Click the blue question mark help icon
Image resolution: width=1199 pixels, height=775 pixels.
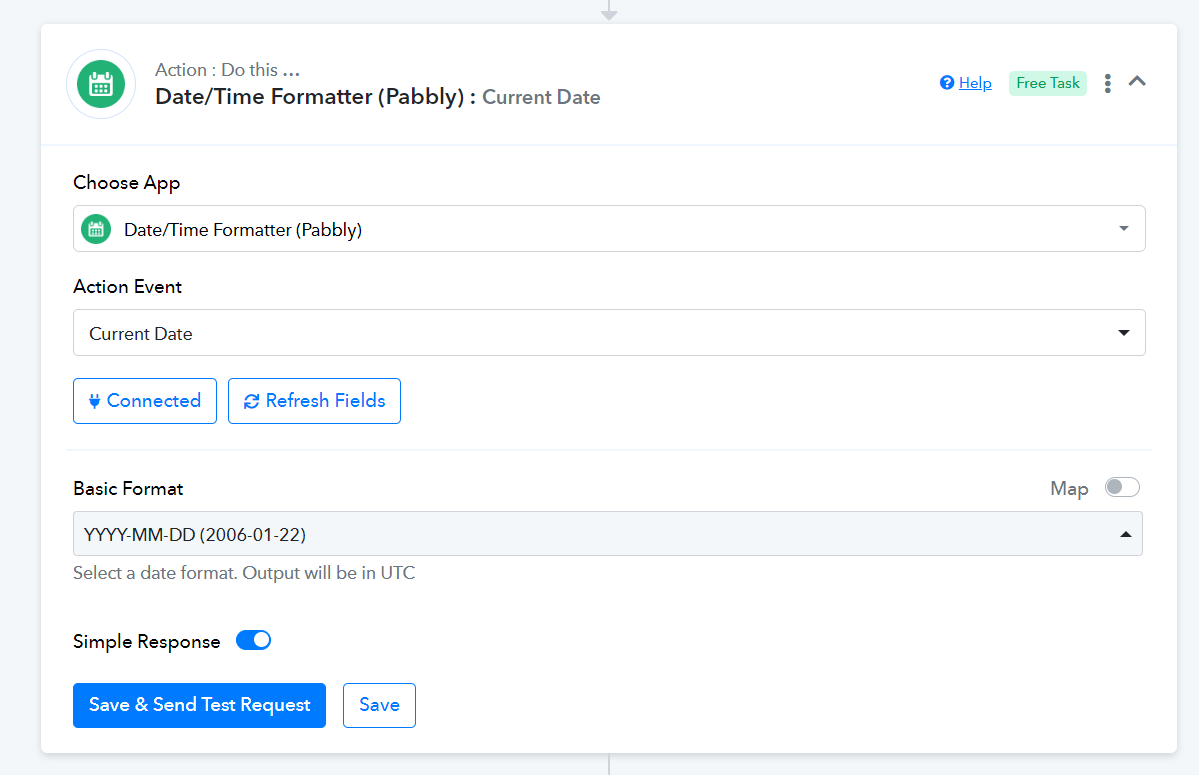tap(947, 83)
